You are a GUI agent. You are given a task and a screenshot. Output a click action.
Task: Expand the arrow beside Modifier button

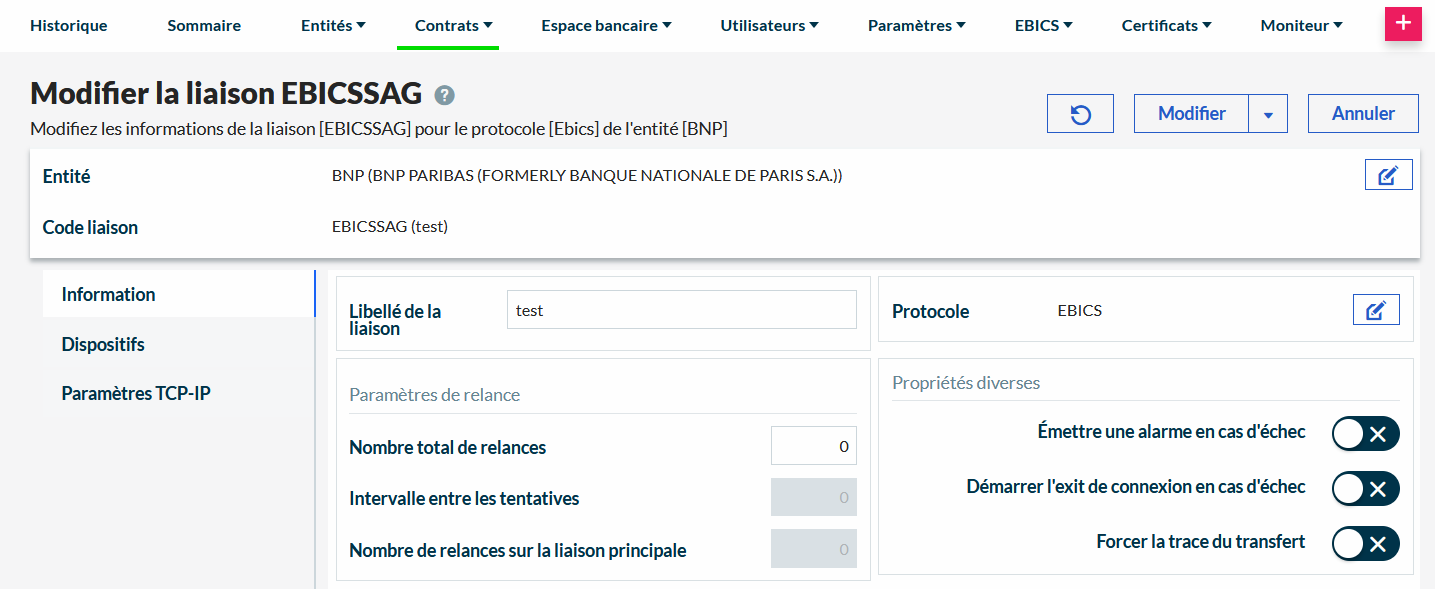click(x=1268, y=114)
